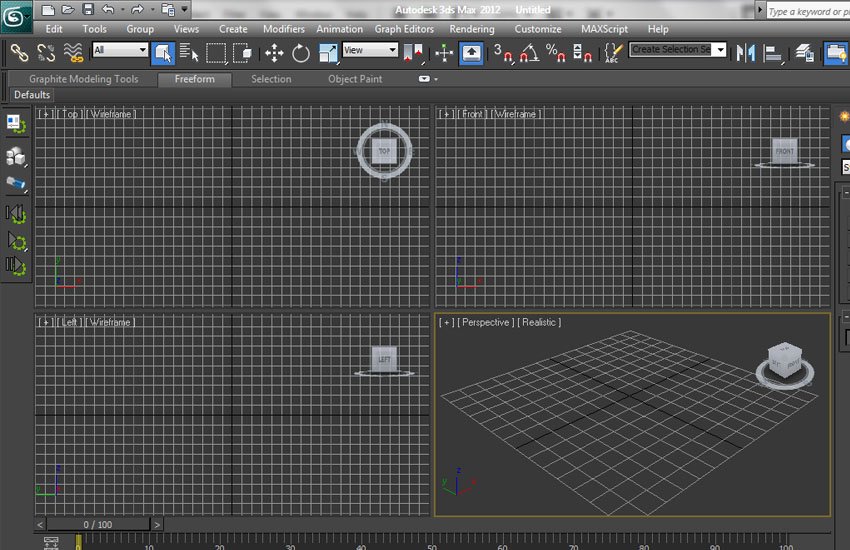
Task: Switch to the Object Paint ribbon tab
Action: pyautogui.click(x=355, y=79)
